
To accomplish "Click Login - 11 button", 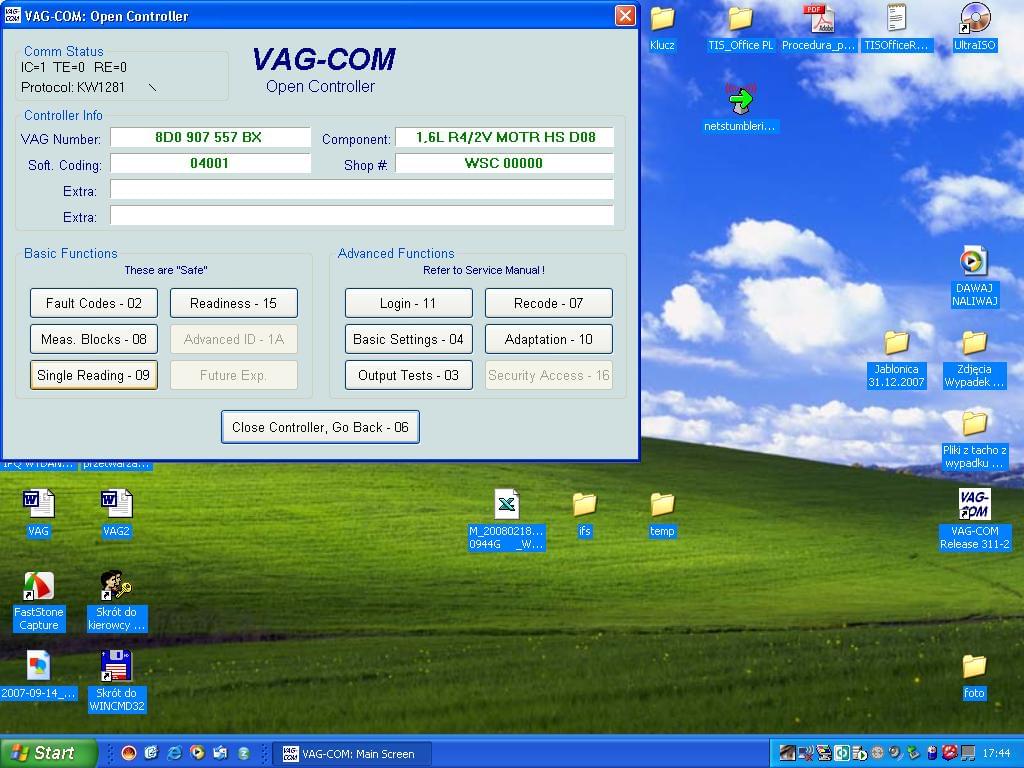I will (x=408, y=303).
